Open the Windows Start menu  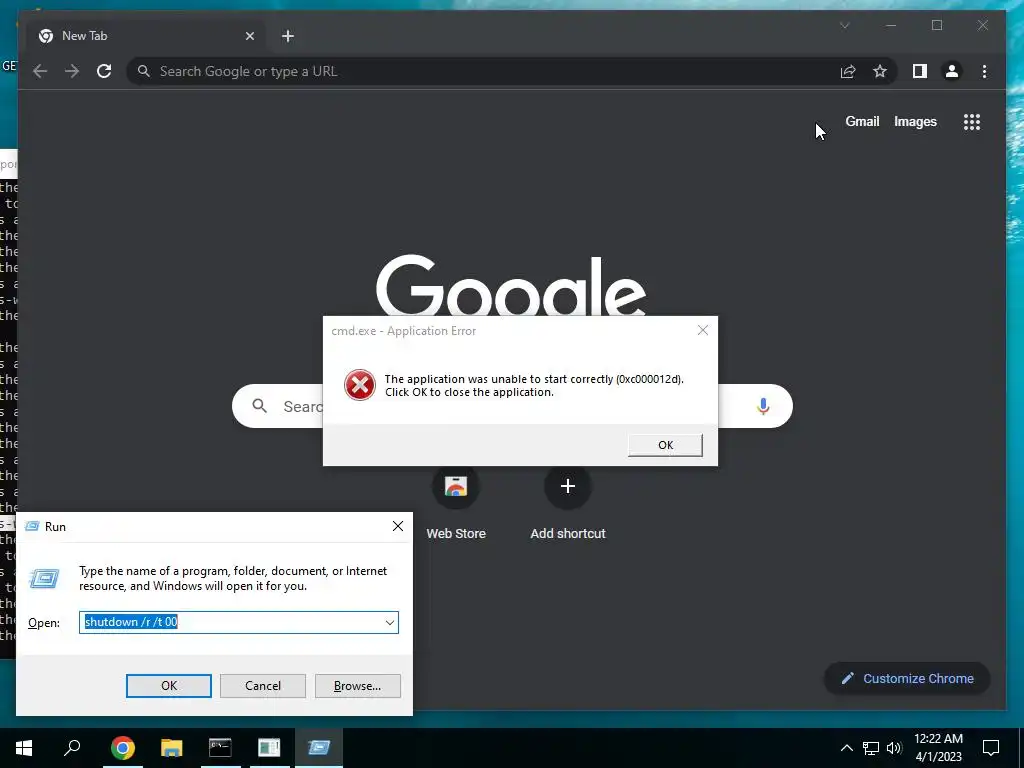[24, 747]
